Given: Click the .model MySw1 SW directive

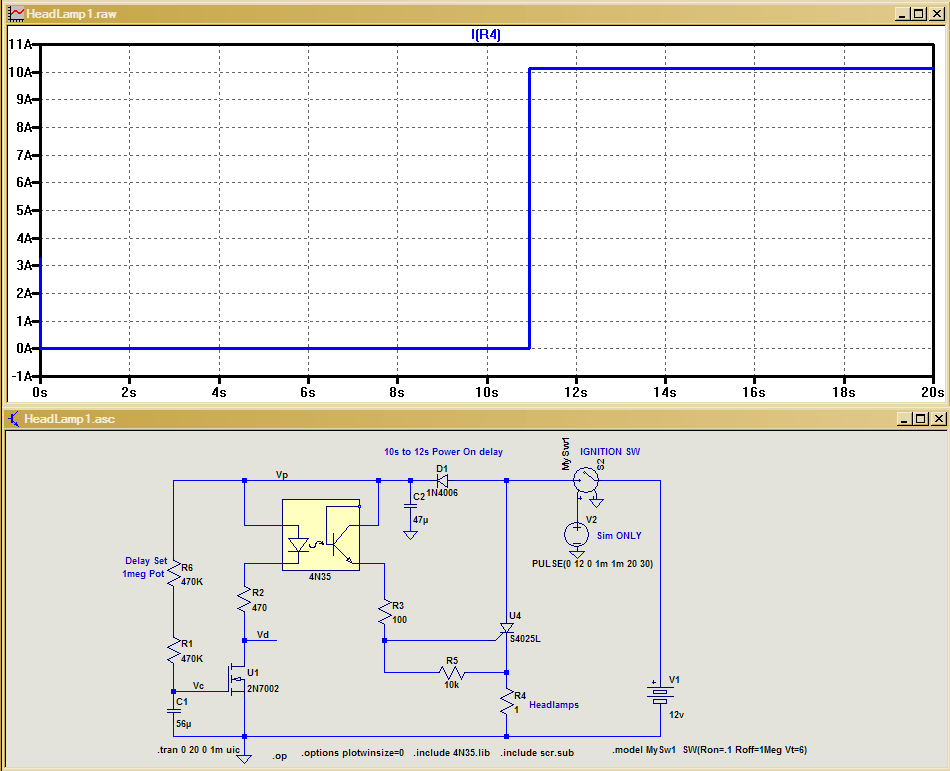Looking at the screenshot, I should pos(709,750).
